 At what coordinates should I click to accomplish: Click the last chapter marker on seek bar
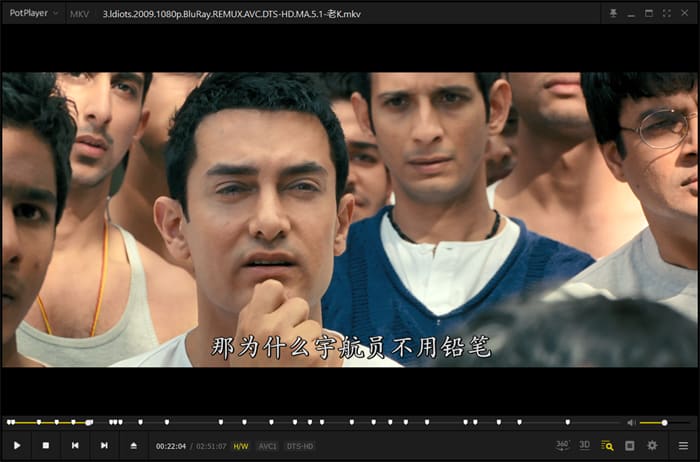click(x=567, y=422)
